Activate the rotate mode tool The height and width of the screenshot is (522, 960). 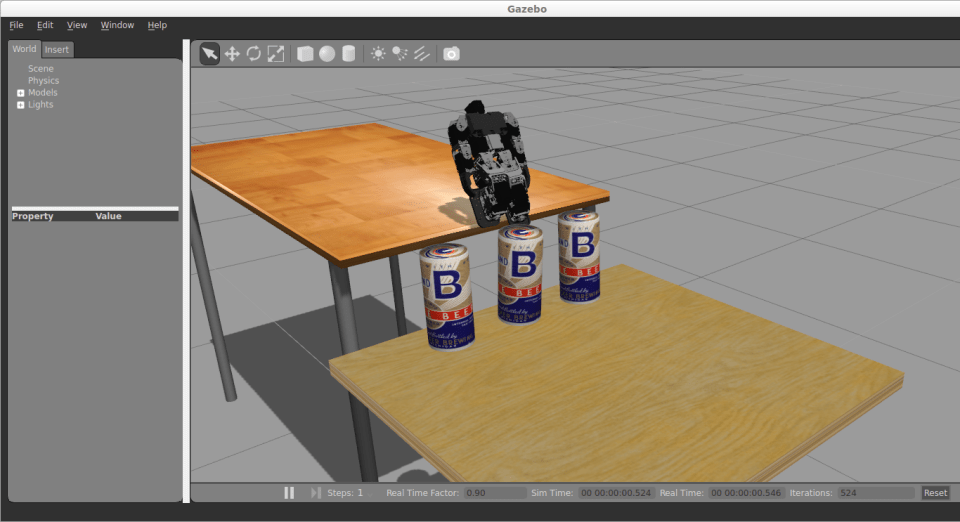click(x=254, y=54)
